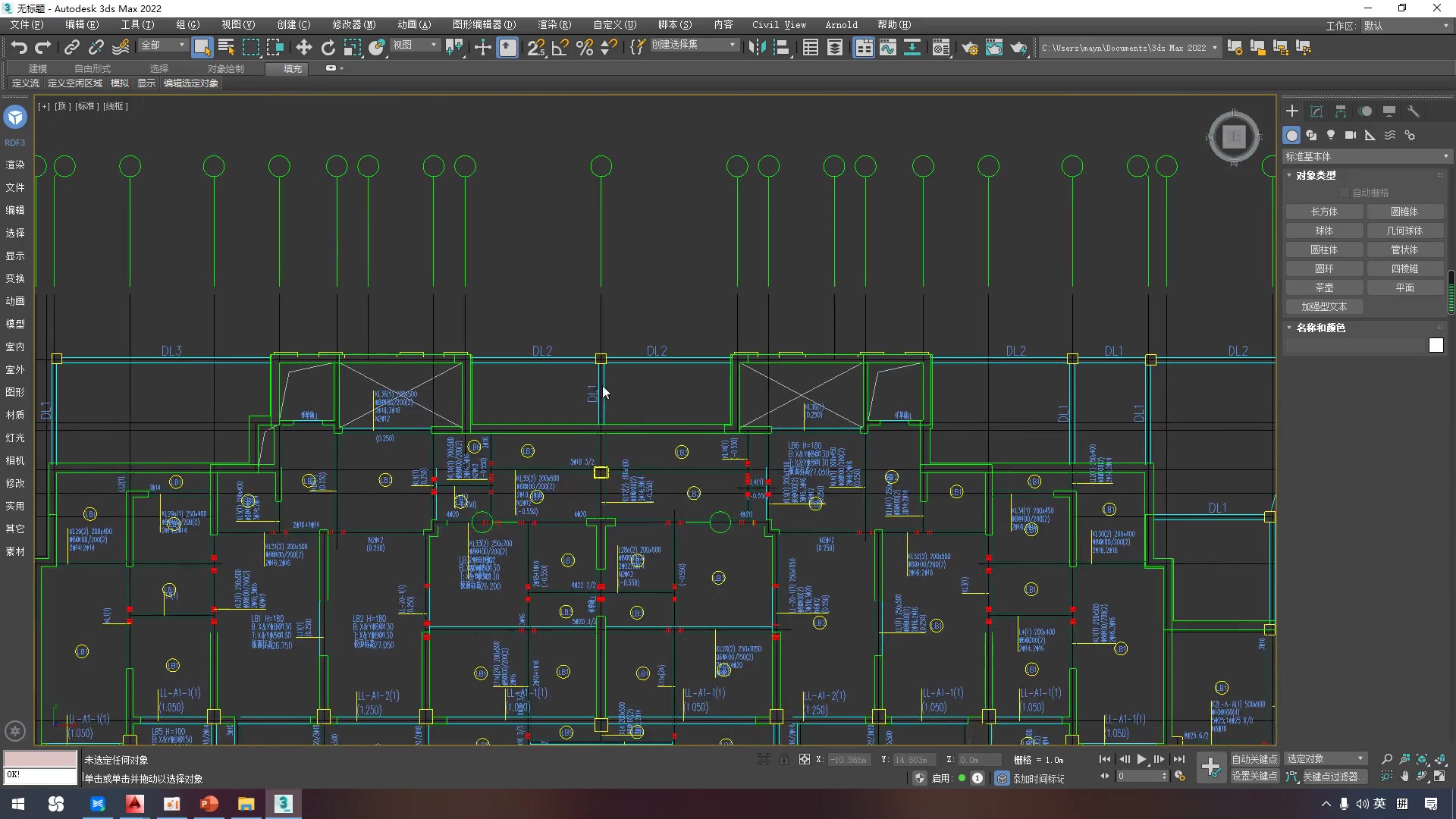Toggle 自动关键点 (Auto Key) mode
Viewport: 1456px width, 819px height.
[x=1255, y=758]
